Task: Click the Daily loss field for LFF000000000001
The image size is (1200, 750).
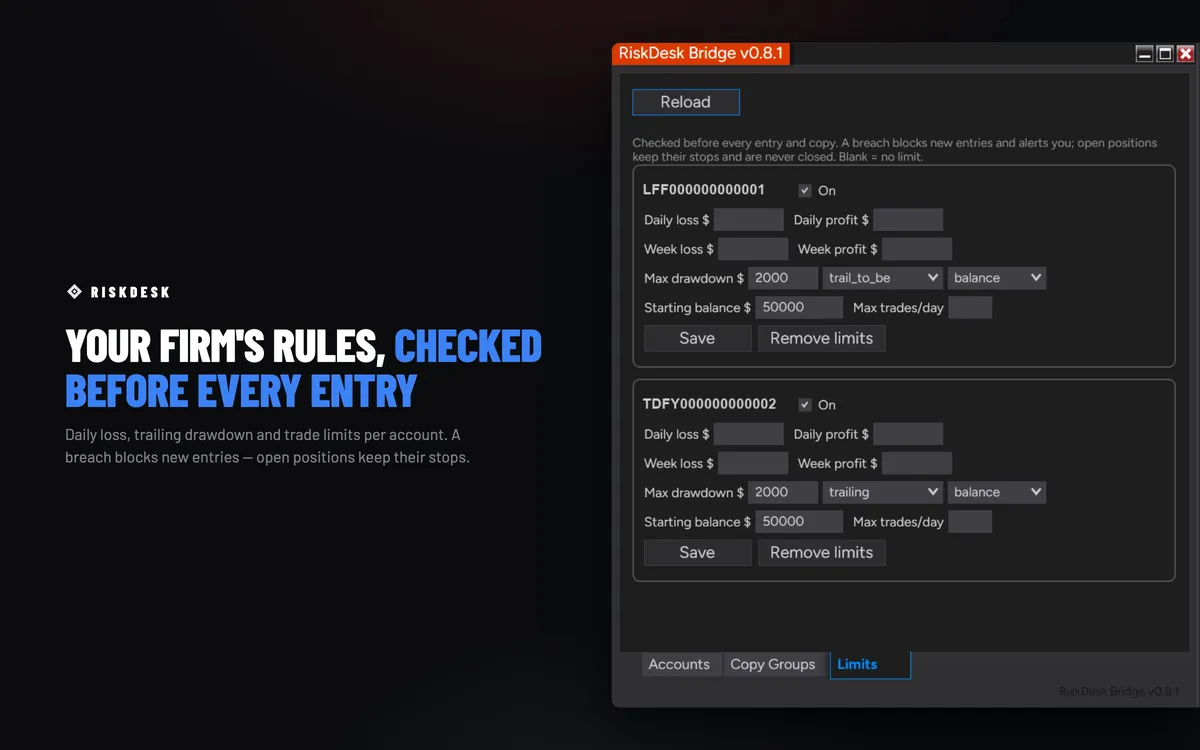Action: tap(749, 220)
